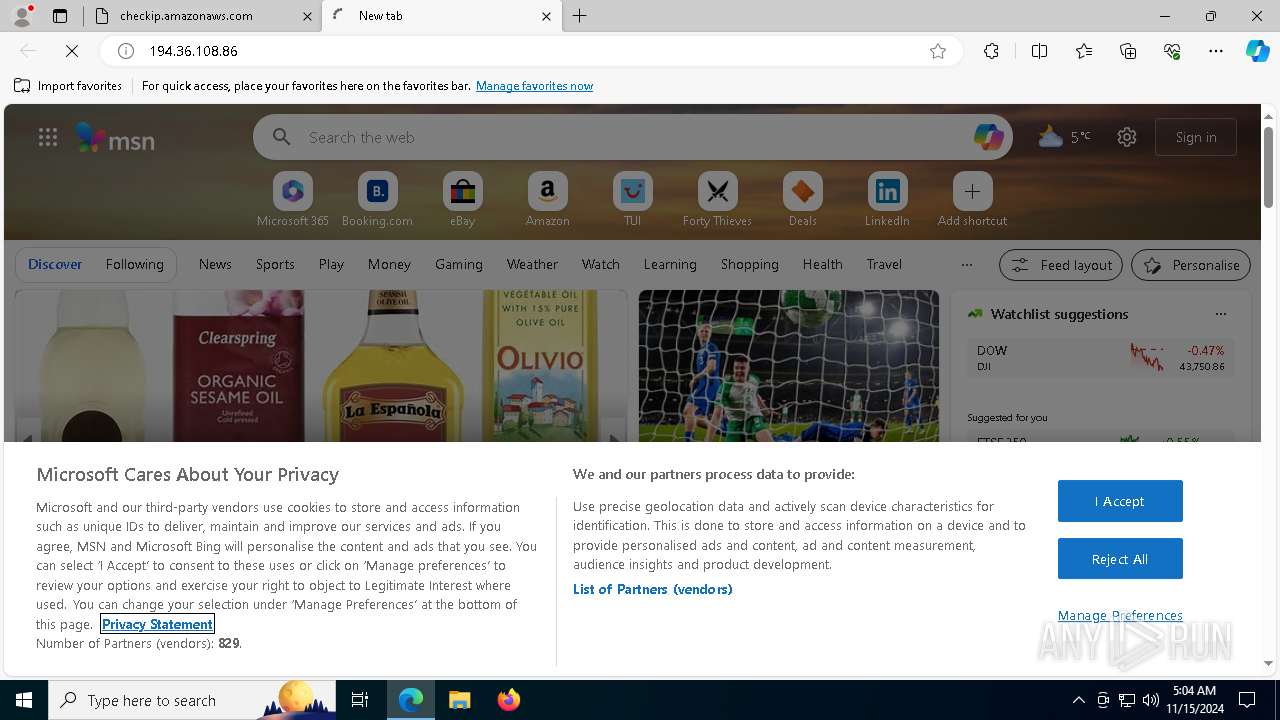Click the Sign in button
The image size is (1280, 720).
[x=1196, y=137]
